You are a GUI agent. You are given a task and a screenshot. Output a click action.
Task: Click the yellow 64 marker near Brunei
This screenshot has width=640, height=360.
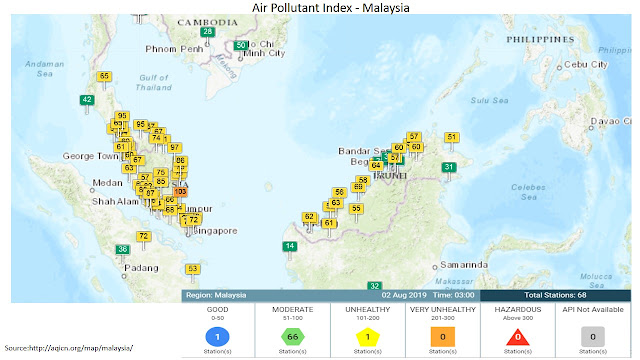pos(376,165)
